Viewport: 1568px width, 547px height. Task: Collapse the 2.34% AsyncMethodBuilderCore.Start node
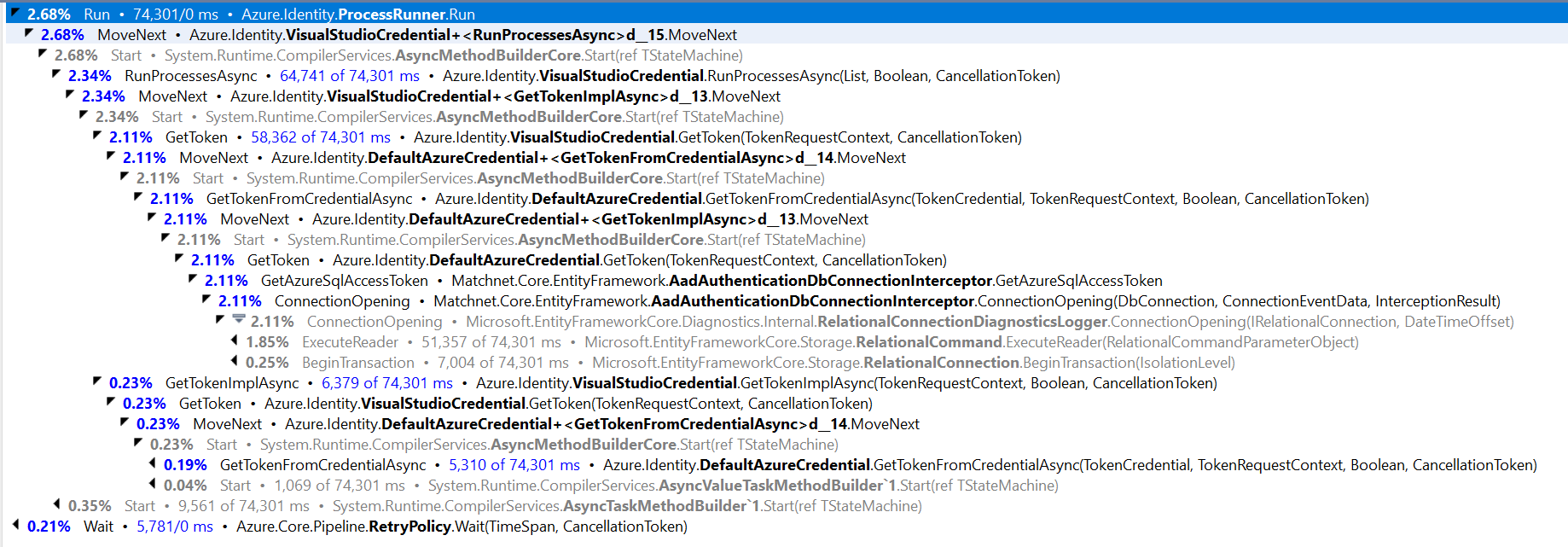84,115
